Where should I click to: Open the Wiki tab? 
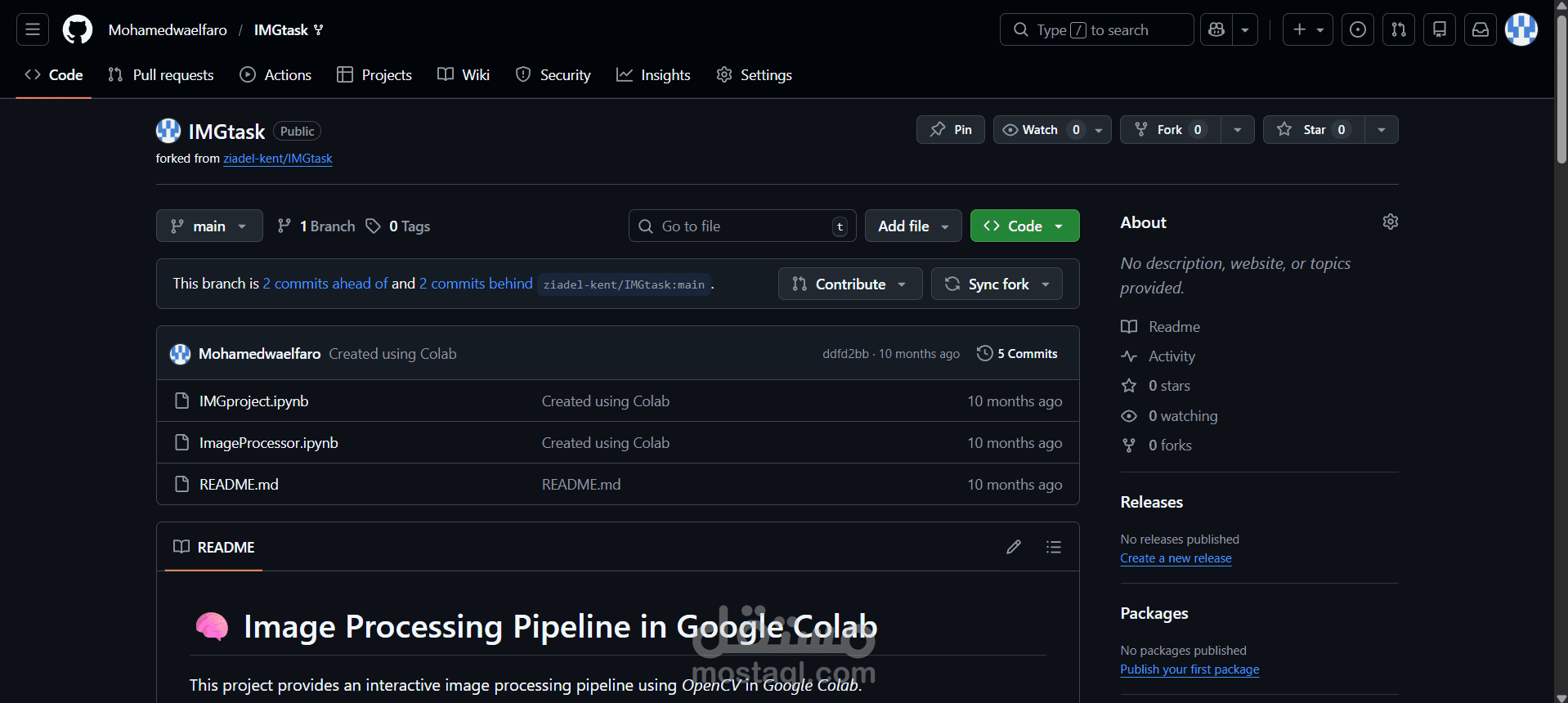coord(464,74)
